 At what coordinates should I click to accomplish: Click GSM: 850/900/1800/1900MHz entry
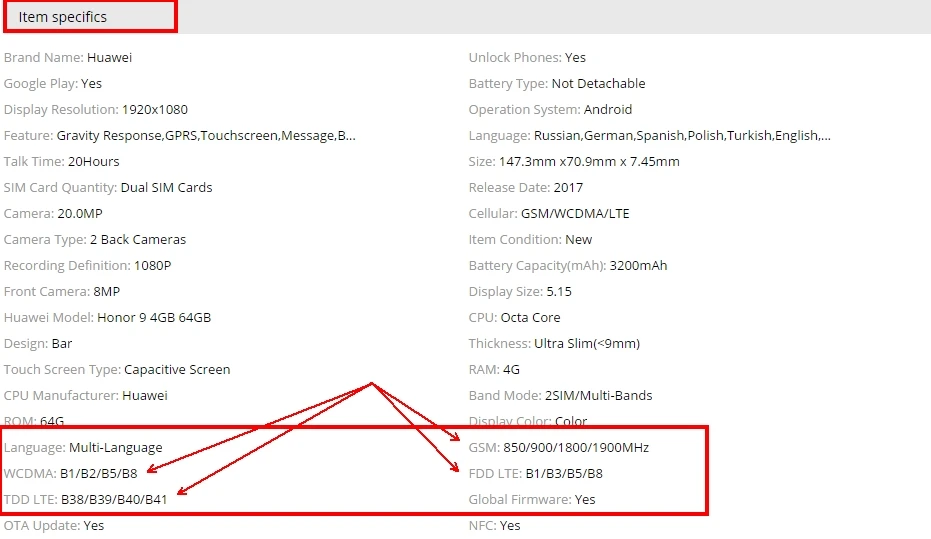[559, 448]
